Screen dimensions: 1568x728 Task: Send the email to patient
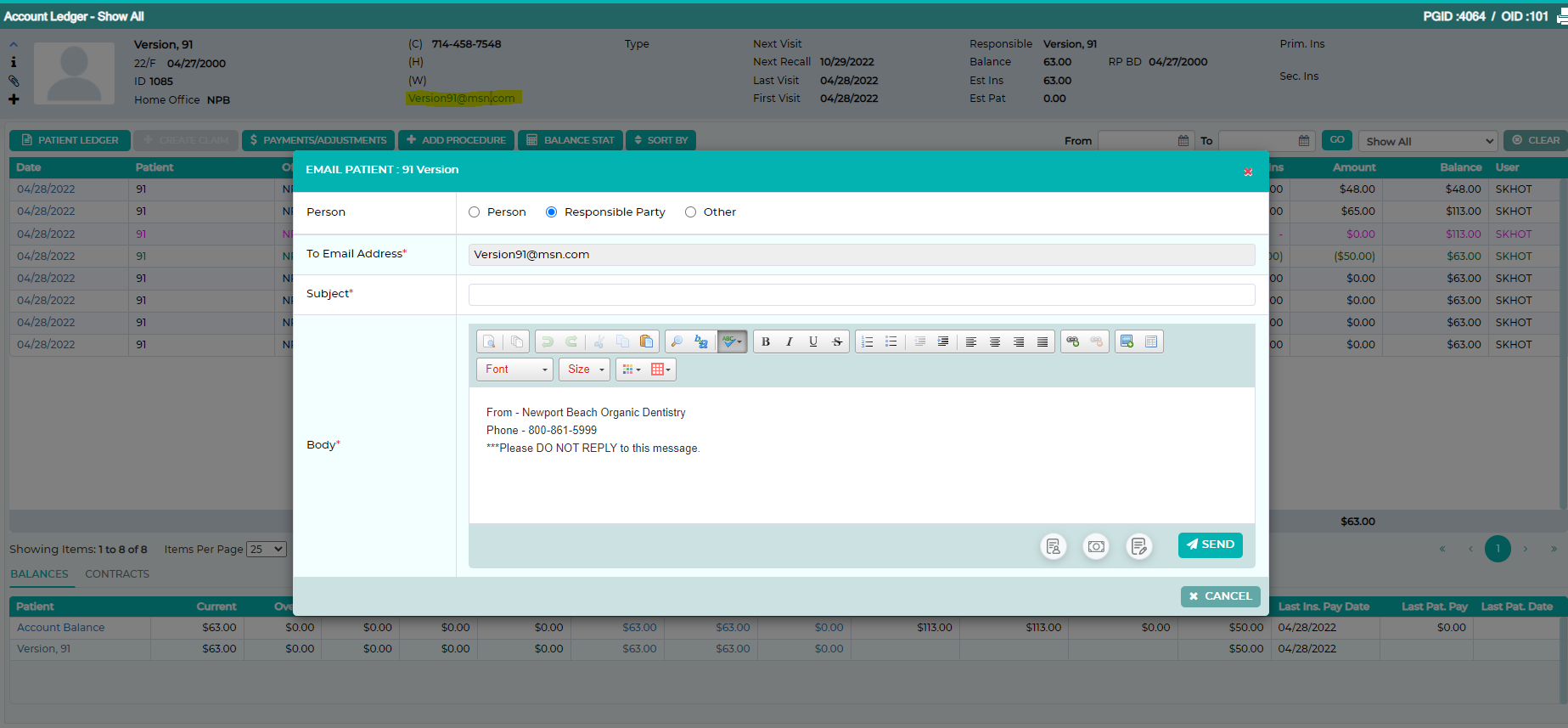(1211, 545)
